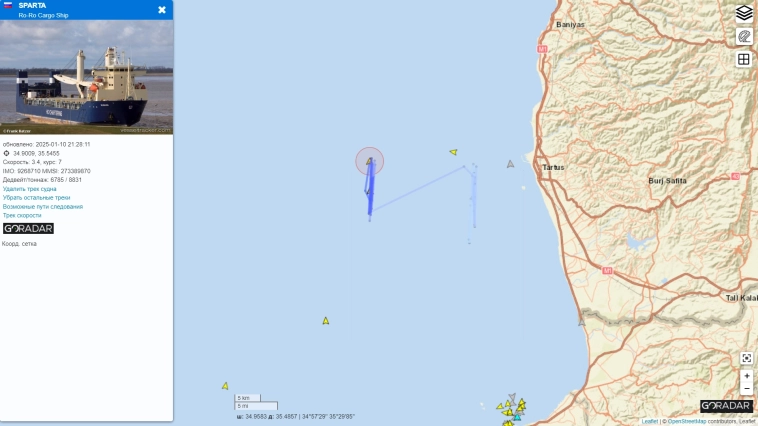Click the locate/center map icon
The width and height of the screenshot is (758, 426).
click(x=746, y=358)
